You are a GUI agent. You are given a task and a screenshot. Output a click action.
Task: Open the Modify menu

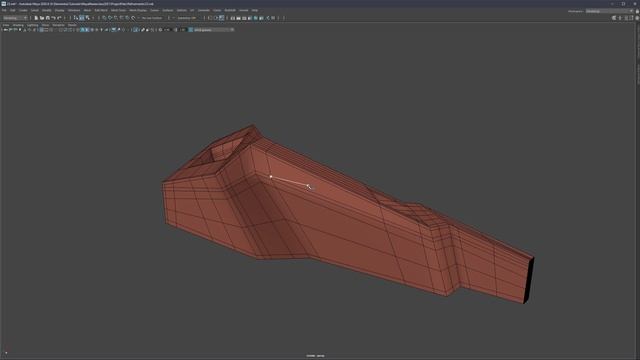(x=47, y=10)
